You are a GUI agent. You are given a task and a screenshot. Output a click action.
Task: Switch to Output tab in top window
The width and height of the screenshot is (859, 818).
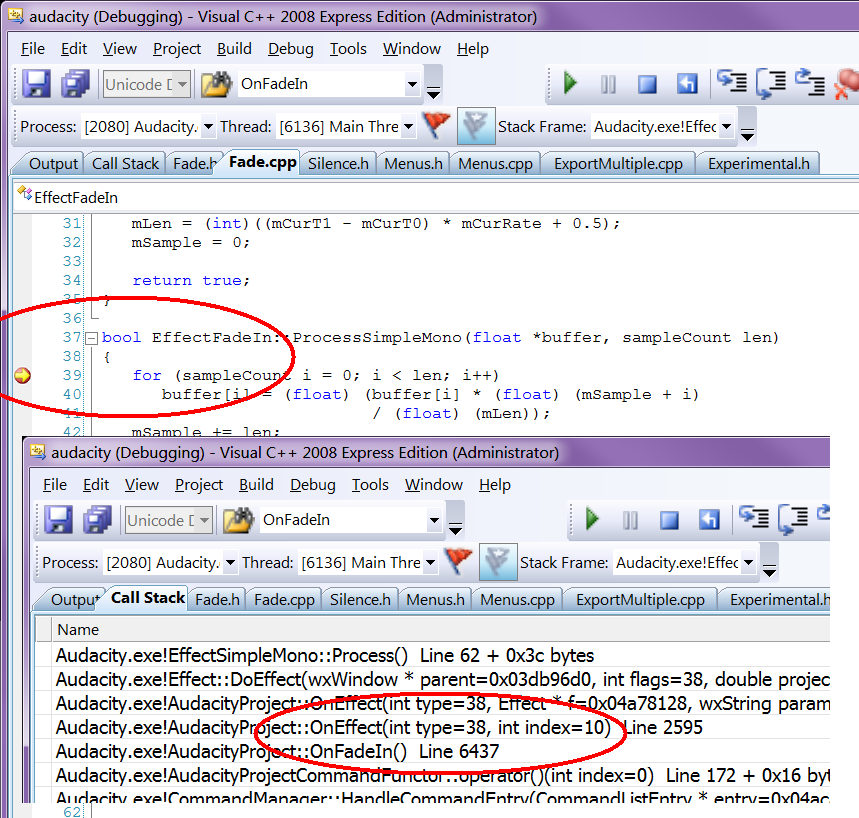[x=53, y=163]
